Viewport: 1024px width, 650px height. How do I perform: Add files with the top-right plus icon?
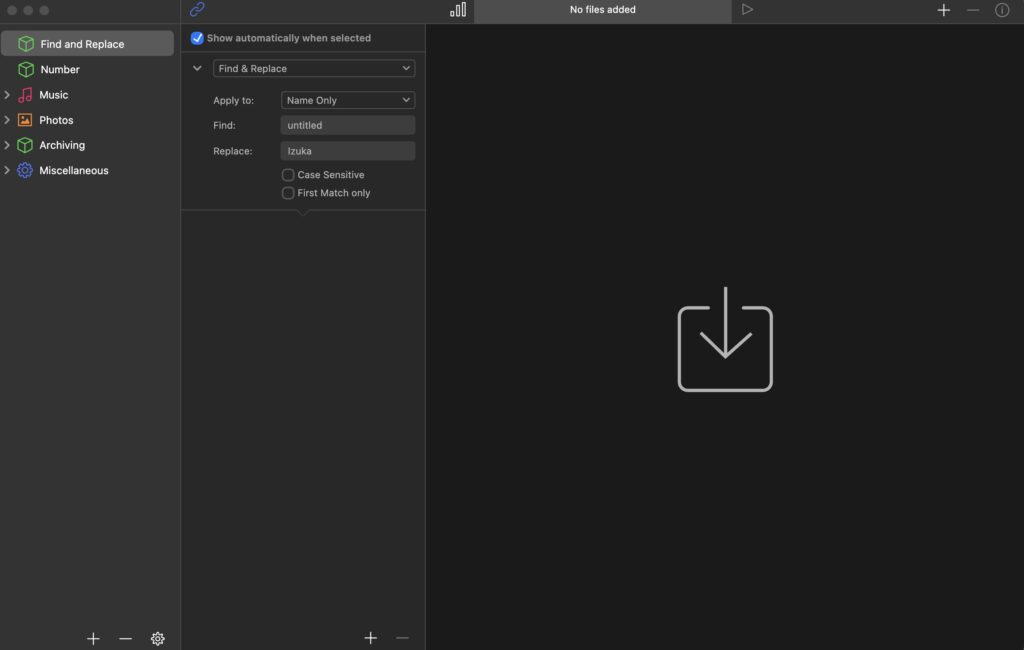coord(943,10)
